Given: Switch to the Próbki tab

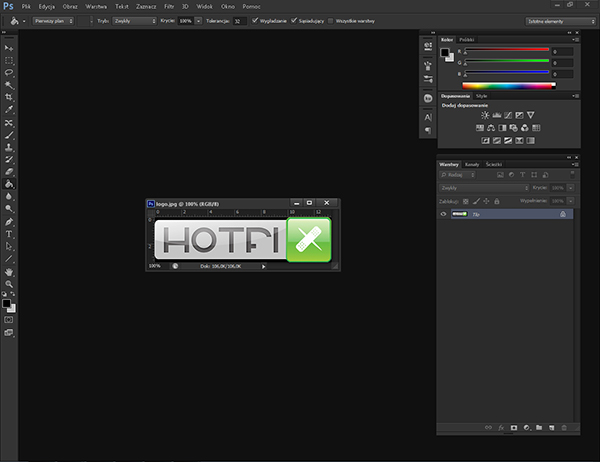Looking at the screenshot, I should [467, 40].
